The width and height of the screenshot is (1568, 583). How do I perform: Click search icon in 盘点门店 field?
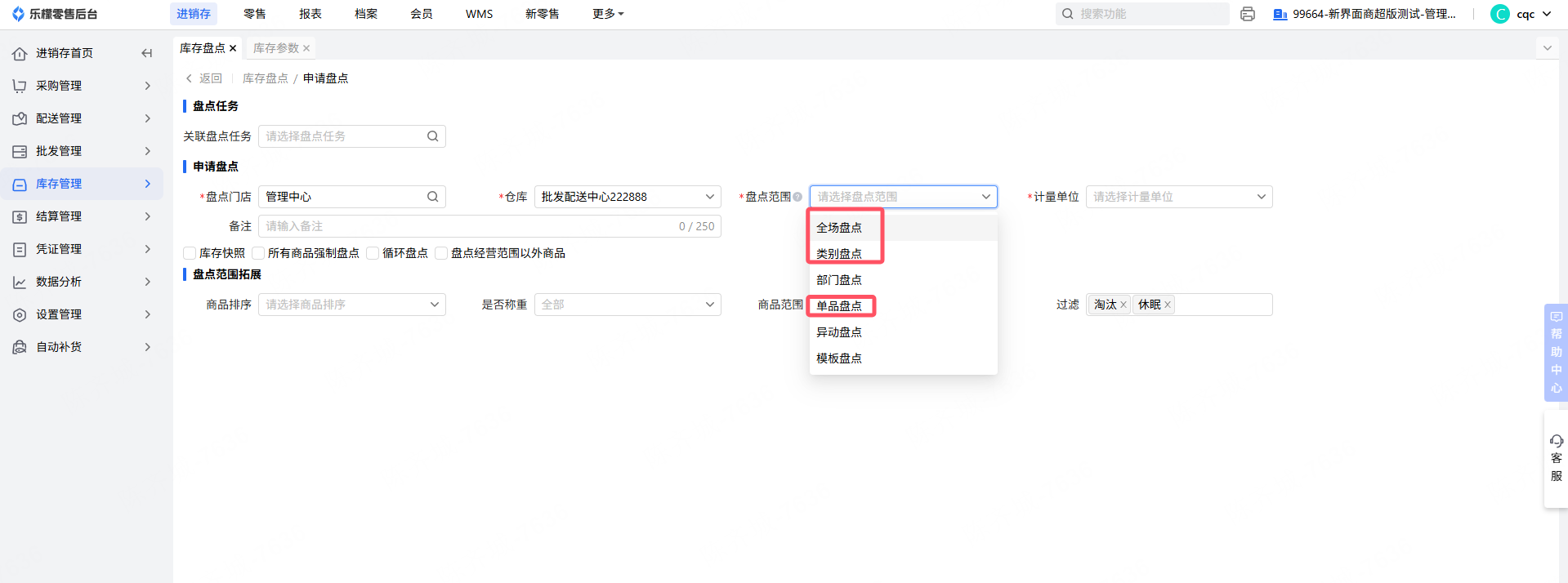432,197
